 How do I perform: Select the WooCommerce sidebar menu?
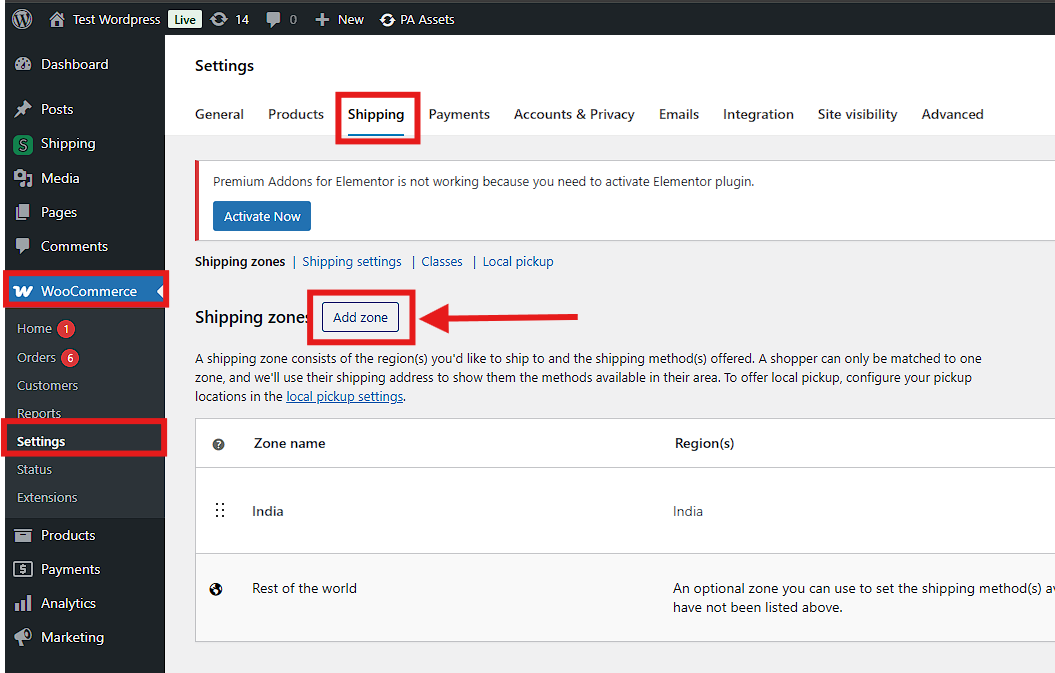point(85,291)
